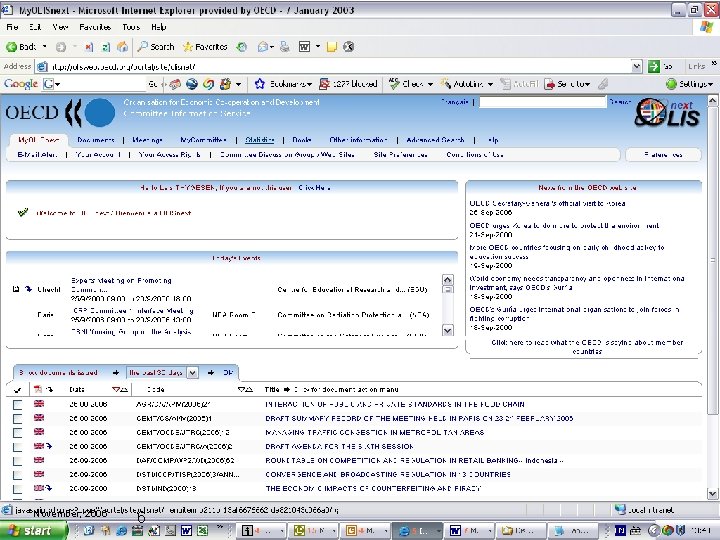Tick the checkbox beside DRAFT AGENDA FOR THE SIXTH SESSION
This screenshot has height=540, width=720.
click(x=18, y=446)
